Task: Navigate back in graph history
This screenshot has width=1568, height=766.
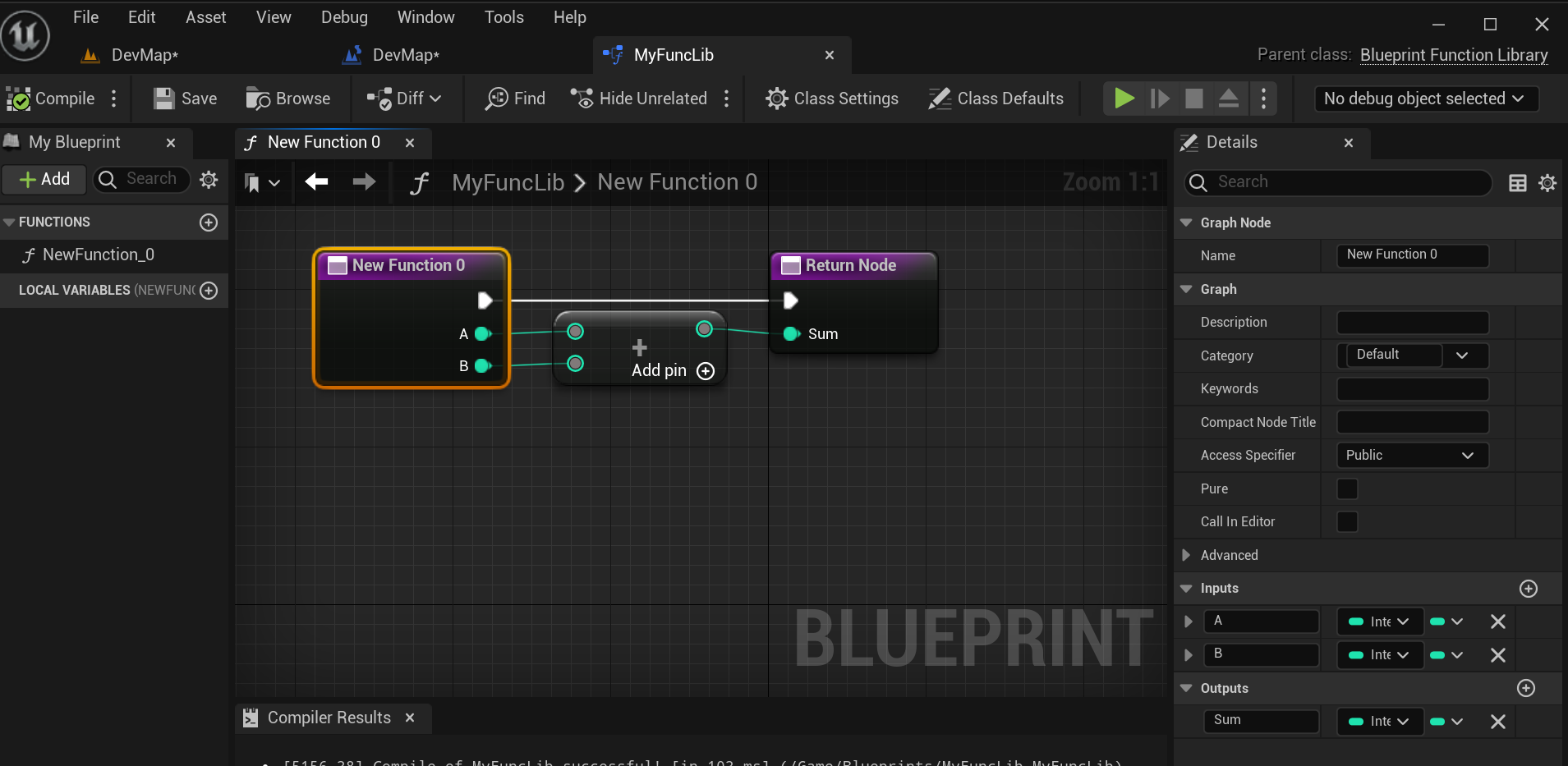Action: 316,181
